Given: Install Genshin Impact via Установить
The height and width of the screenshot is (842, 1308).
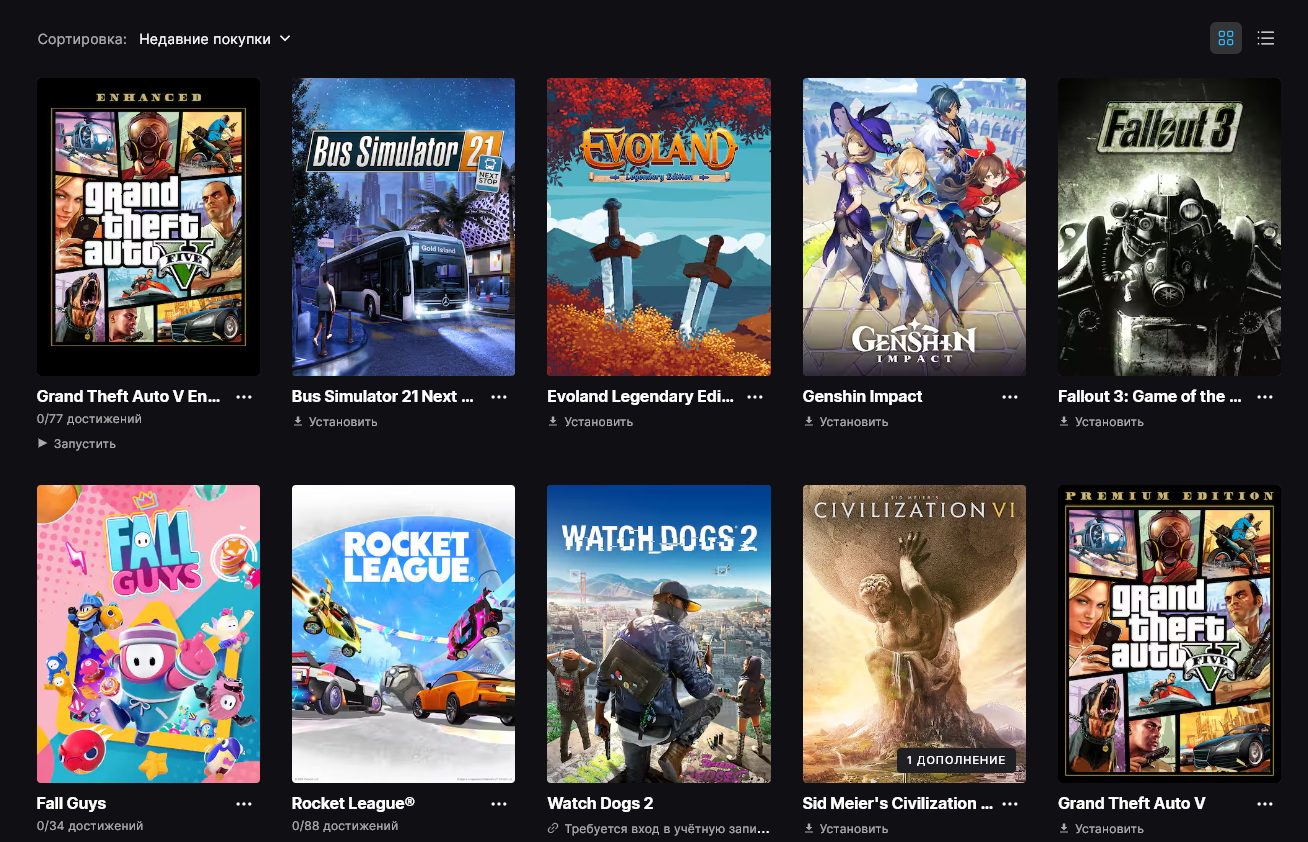Looking at the screenshot, I should (x=846, y=422).
